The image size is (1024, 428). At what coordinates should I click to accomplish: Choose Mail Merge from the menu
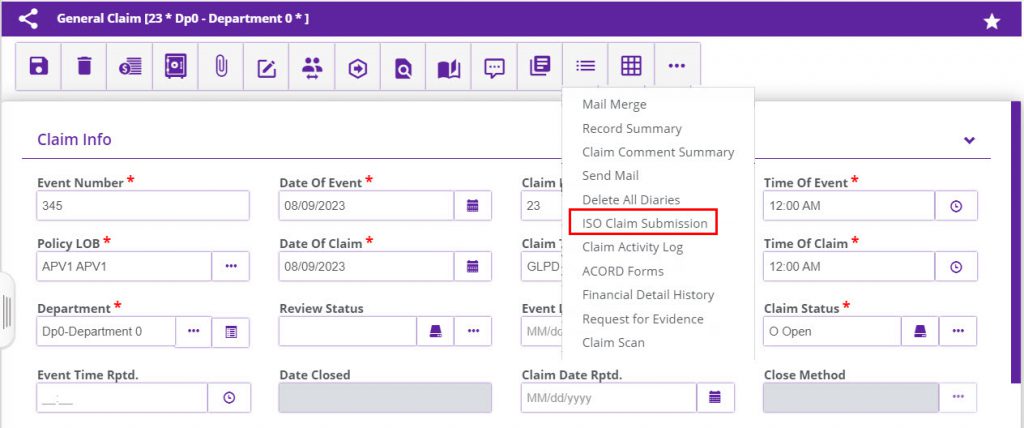click(x=614, y=104)
